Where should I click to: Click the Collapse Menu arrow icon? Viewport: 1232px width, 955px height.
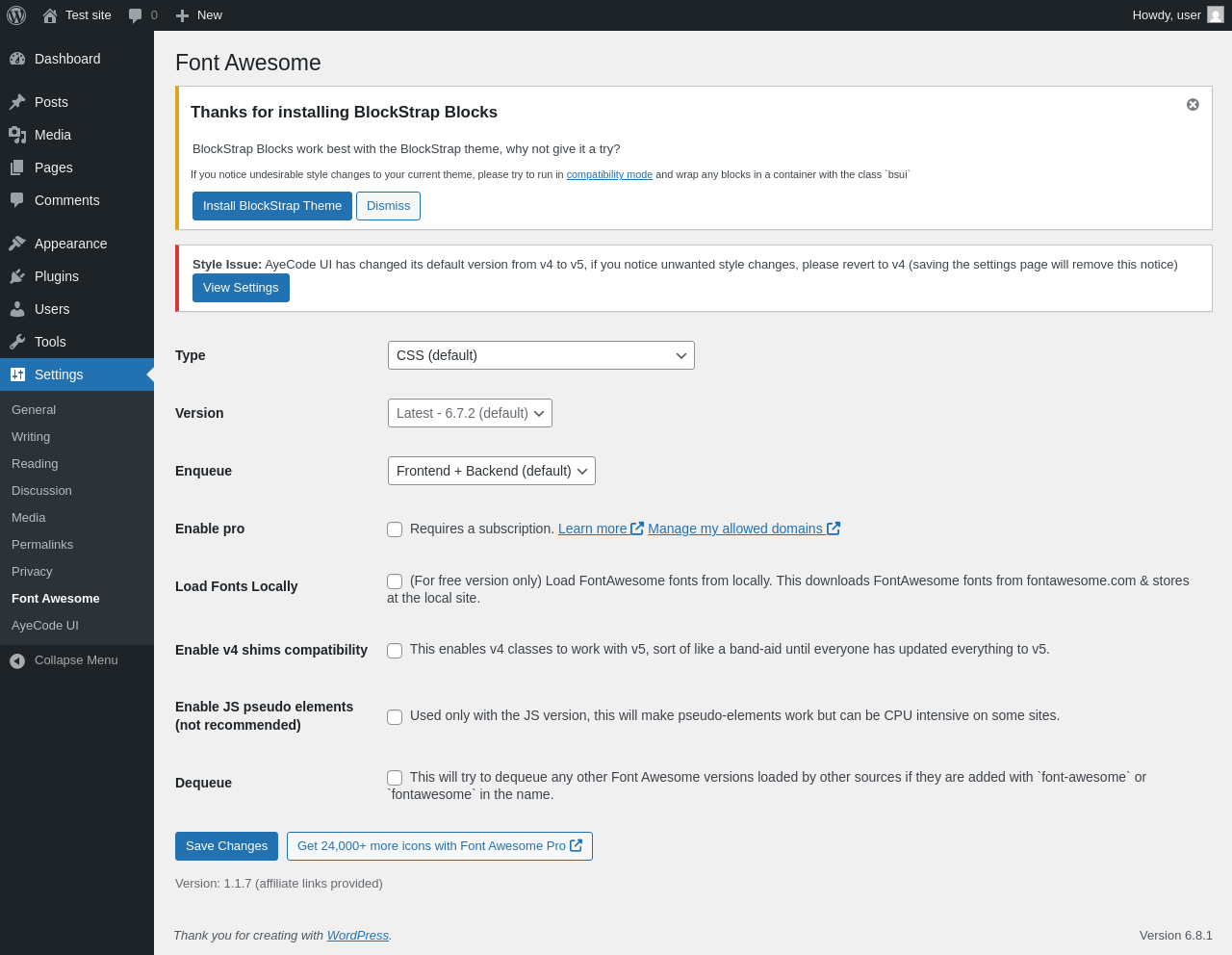[17, 660]
